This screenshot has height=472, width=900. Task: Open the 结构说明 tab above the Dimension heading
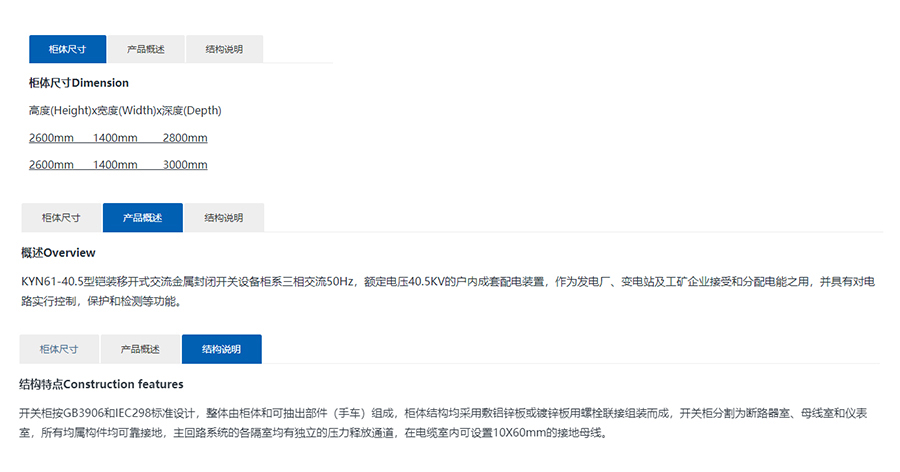pos(224,49)
